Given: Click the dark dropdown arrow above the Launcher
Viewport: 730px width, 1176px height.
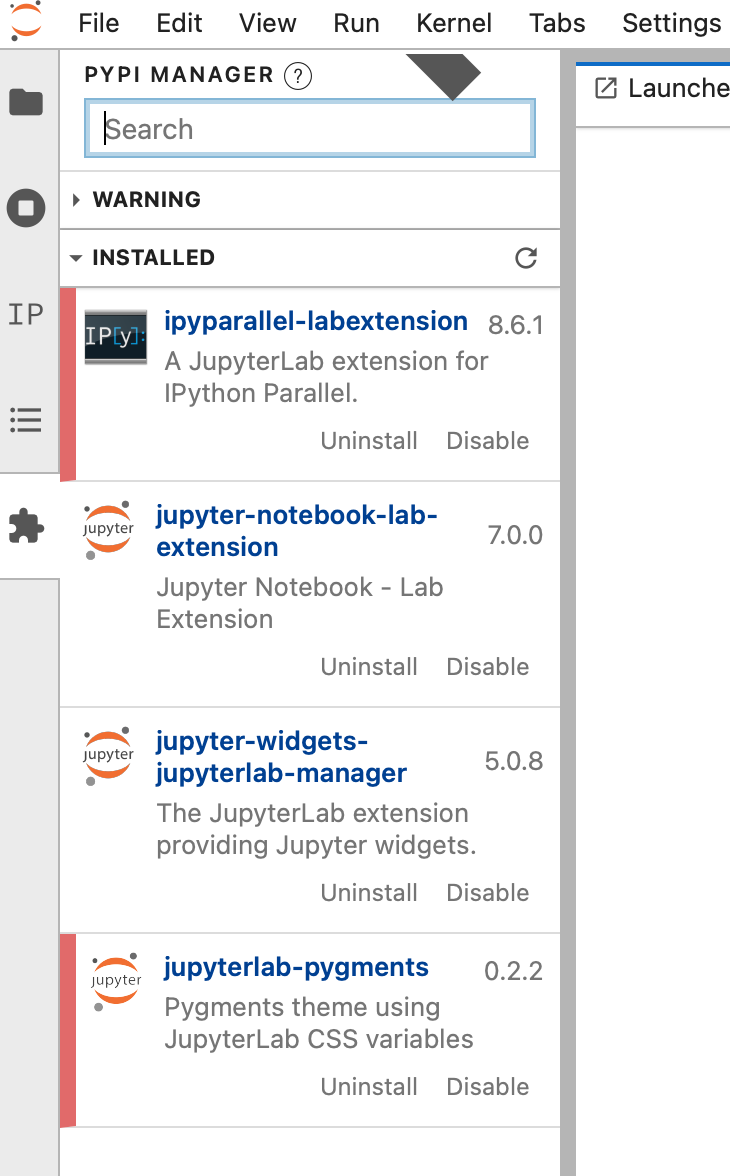Looking at the screenshot, I should [x=442, y=75].
